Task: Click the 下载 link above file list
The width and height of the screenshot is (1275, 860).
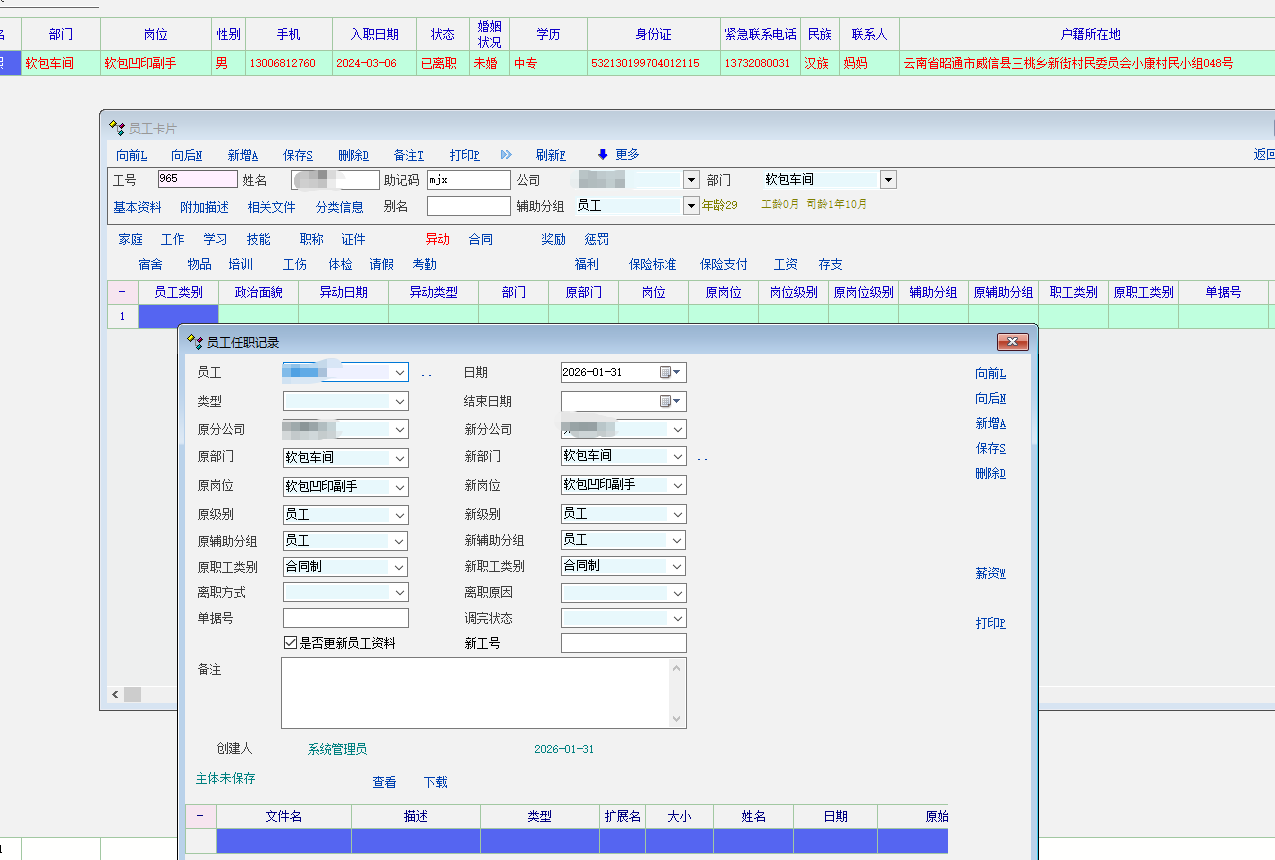Action: (435, 783)
